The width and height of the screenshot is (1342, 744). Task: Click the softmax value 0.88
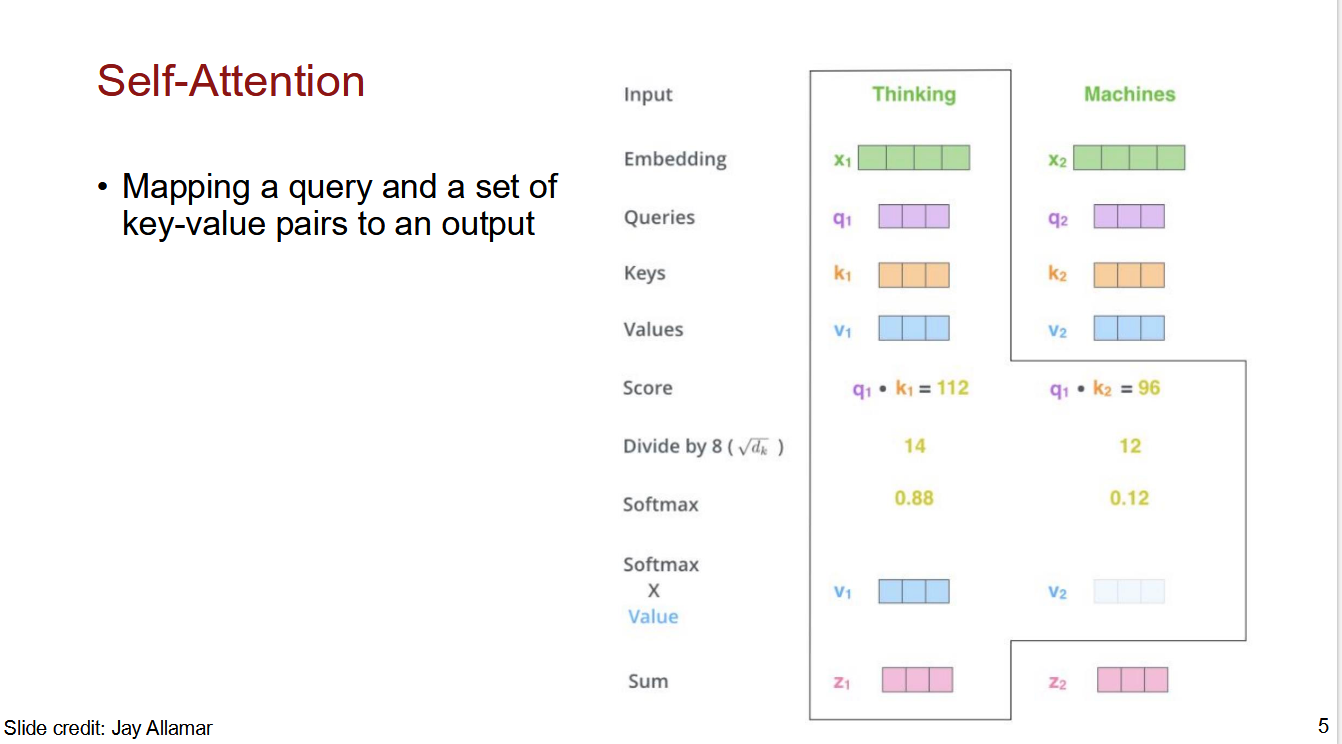point(914,498)
